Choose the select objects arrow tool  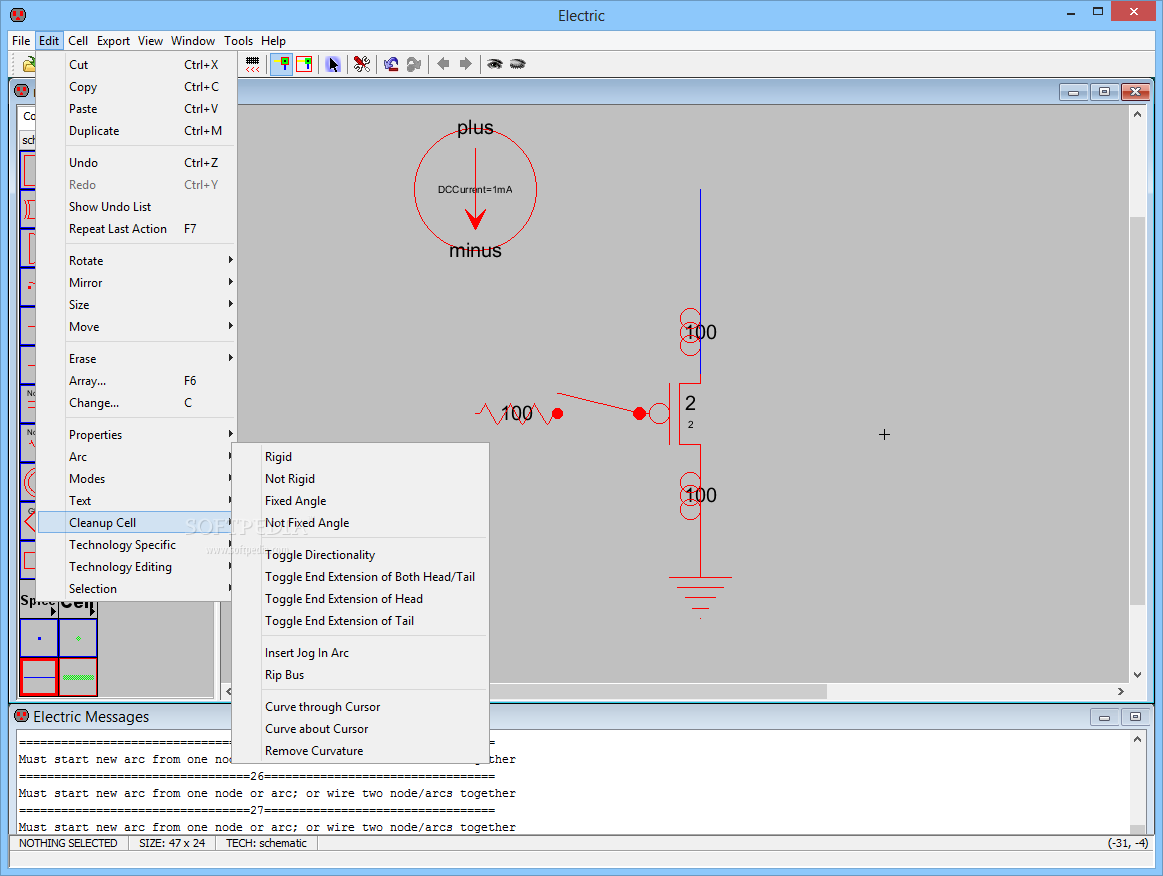[x=333, y=65]
